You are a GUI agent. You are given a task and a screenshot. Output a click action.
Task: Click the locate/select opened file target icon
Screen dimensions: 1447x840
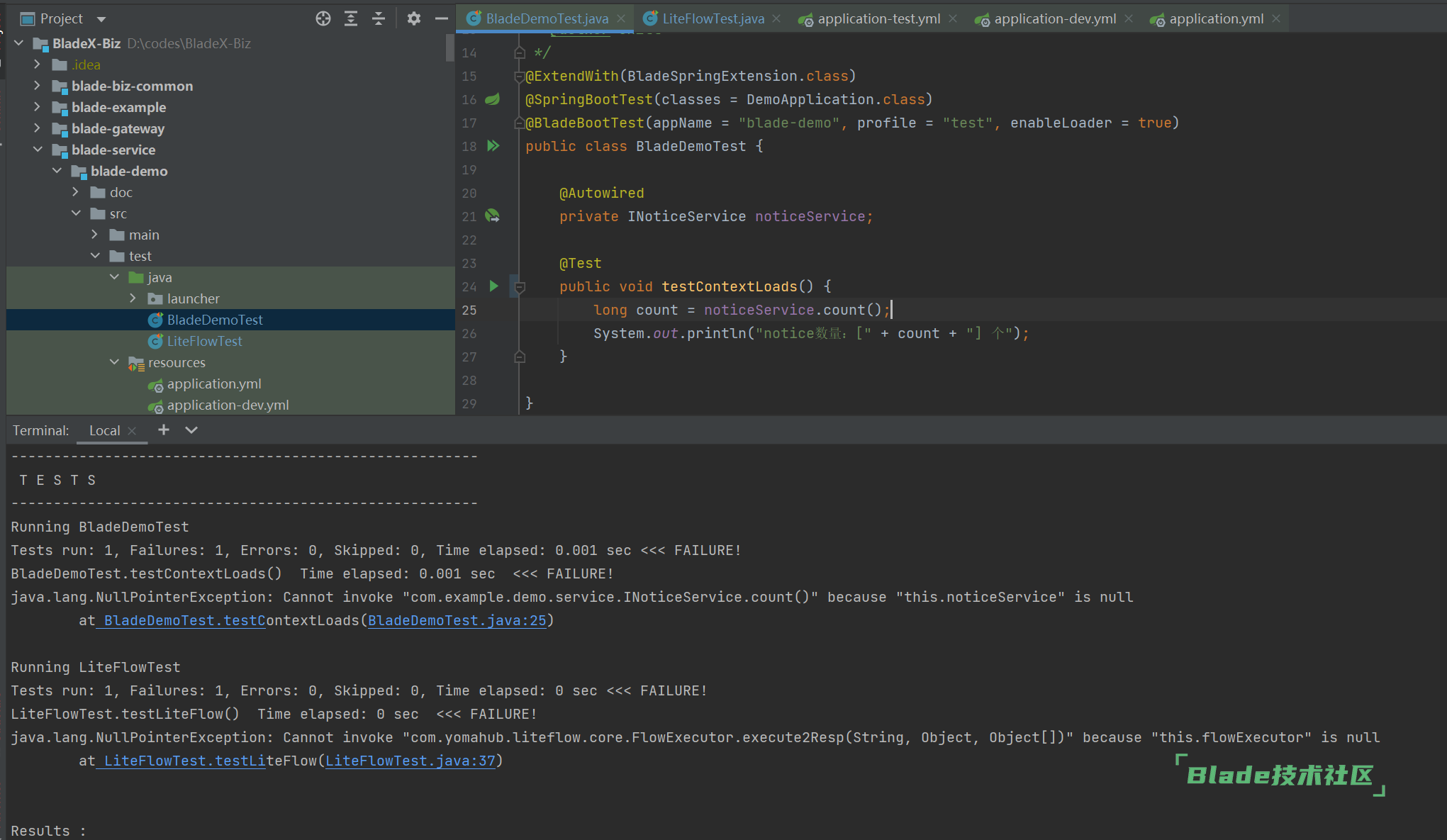coord(323,18)
